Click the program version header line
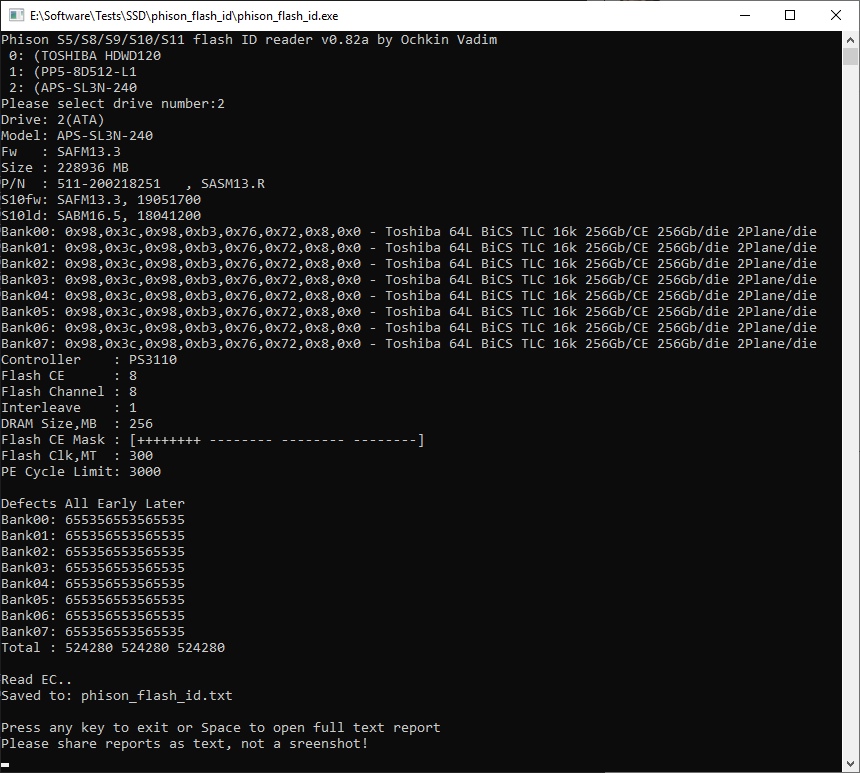Image resolution: width=860 pixels, height=773 pixels. tap(249, 40)
